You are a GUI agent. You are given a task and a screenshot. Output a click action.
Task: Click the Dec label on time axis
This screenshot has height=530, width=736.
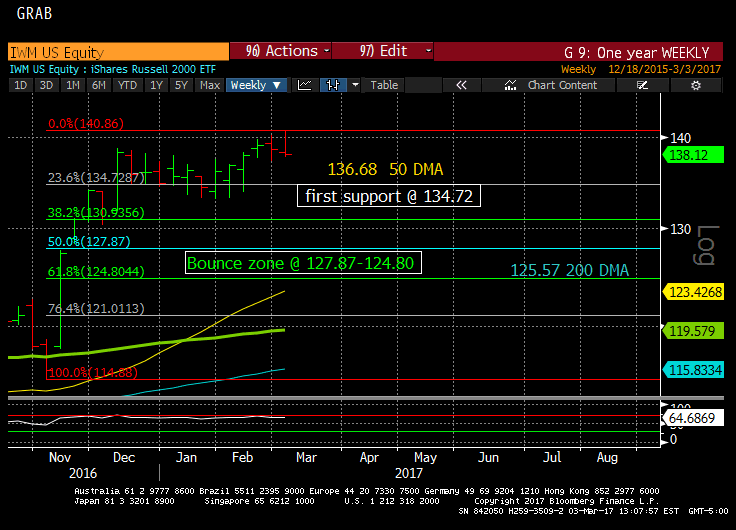[124, 457]
